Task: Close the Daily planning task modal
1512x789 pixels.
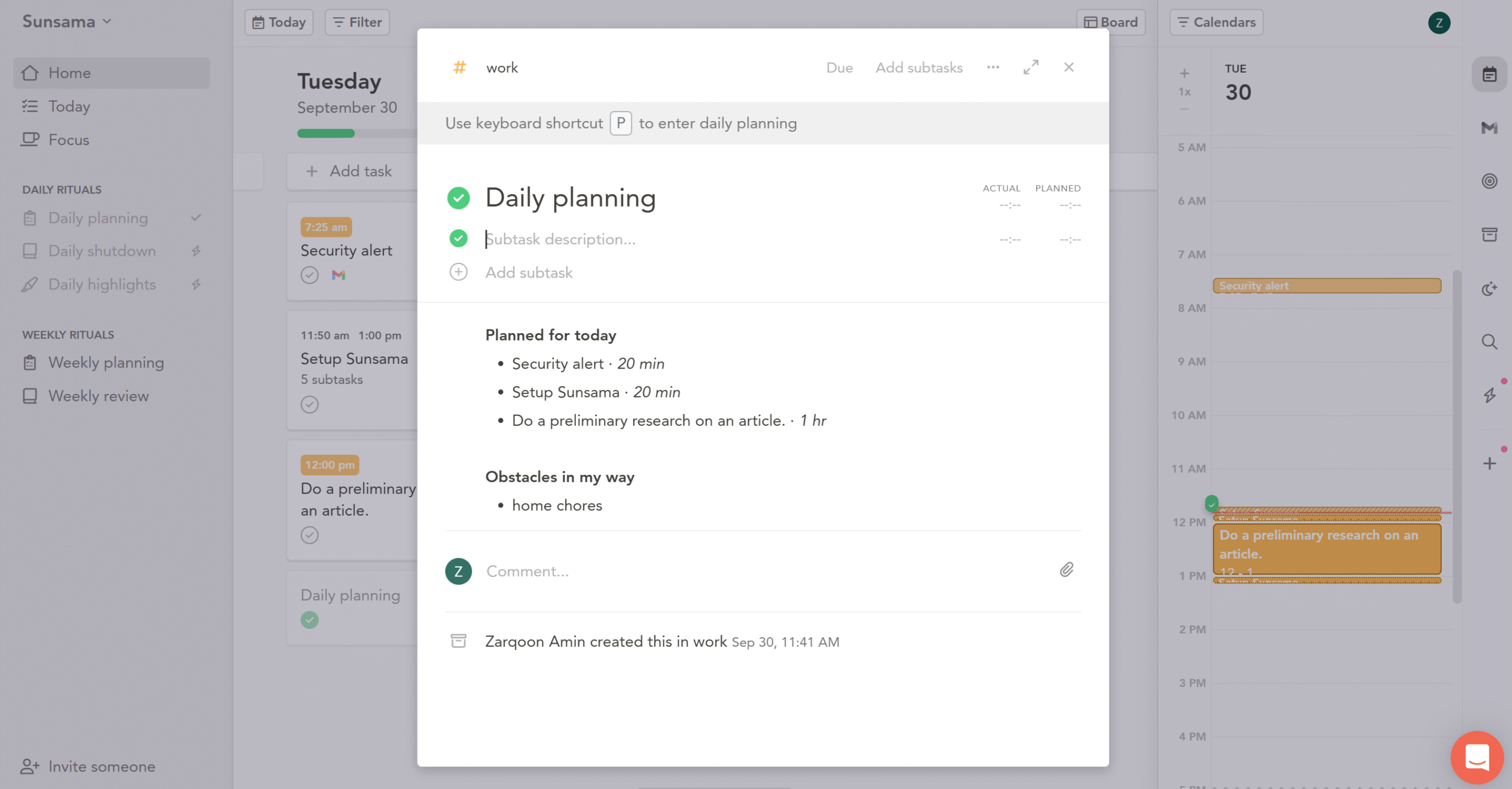Action: point(1068,67)
